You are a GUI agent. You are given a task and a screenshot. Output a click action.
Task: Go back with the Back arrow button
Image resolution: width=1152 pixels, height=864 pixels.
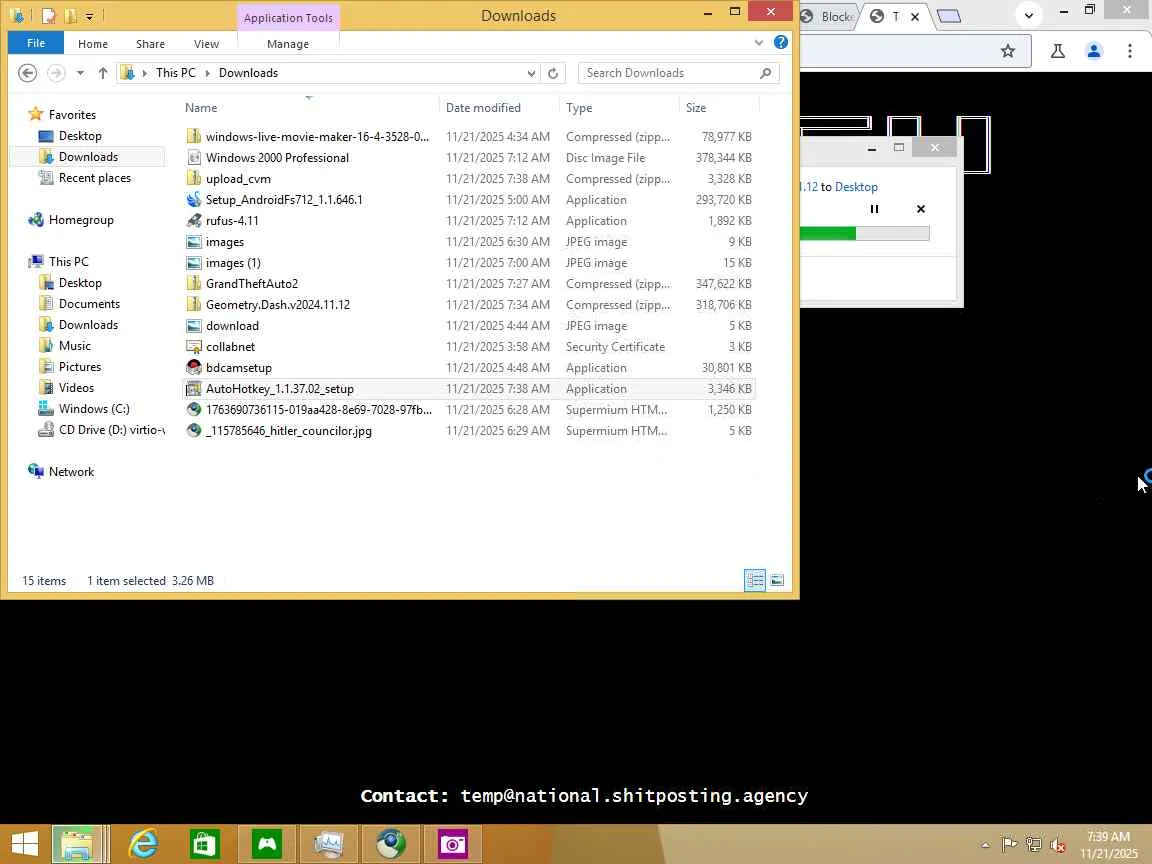27,73
